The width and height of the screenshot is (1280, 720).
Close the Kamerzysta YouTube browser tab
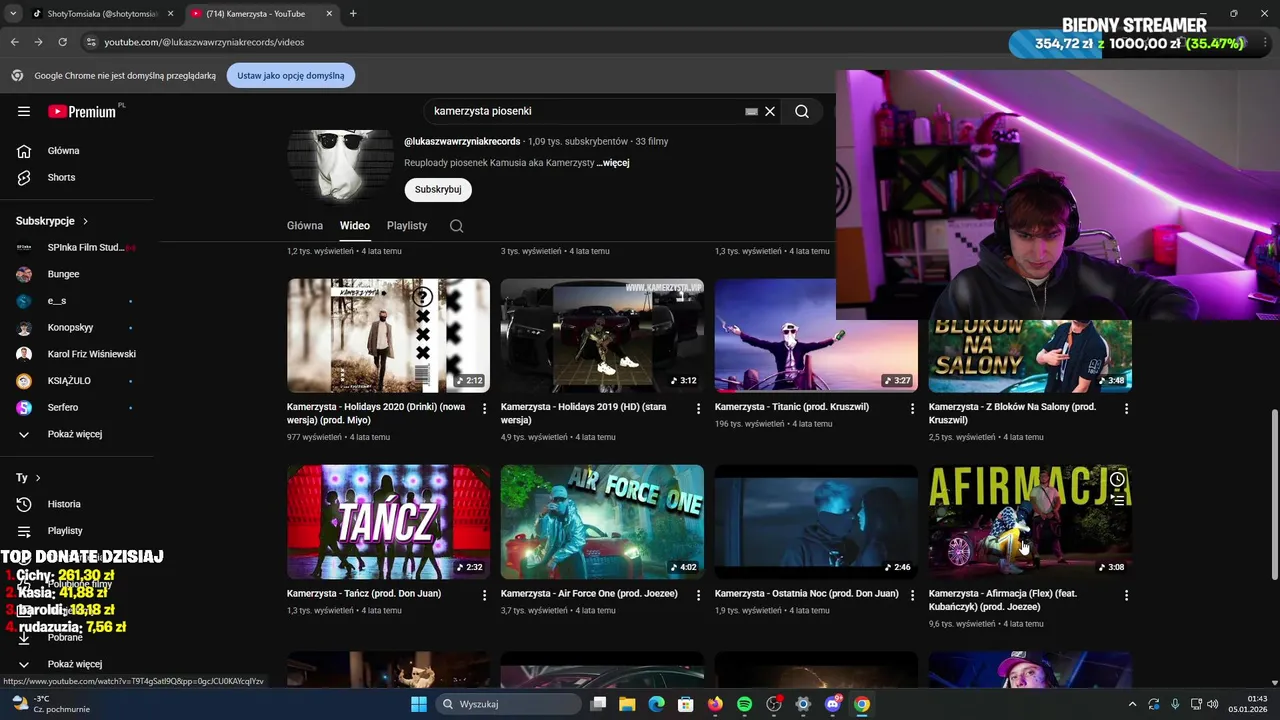[x=329, y=14]
